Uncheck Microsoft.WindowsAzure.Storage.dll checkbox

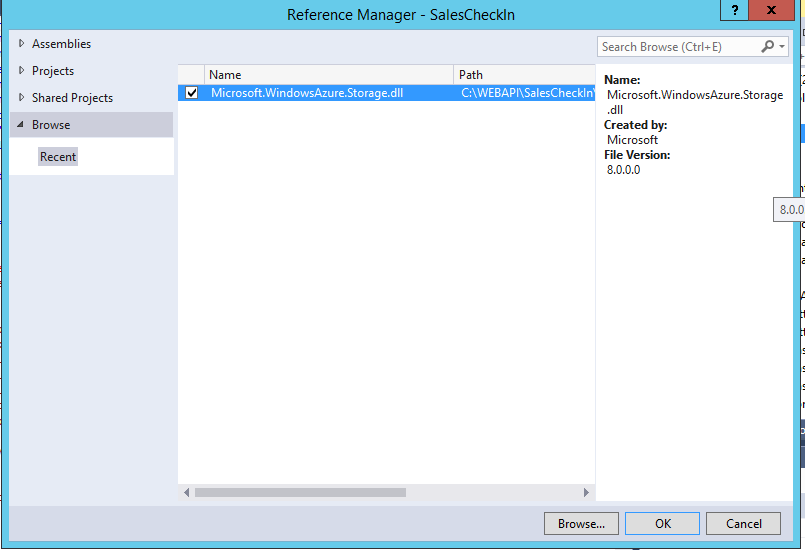(191, 93)
